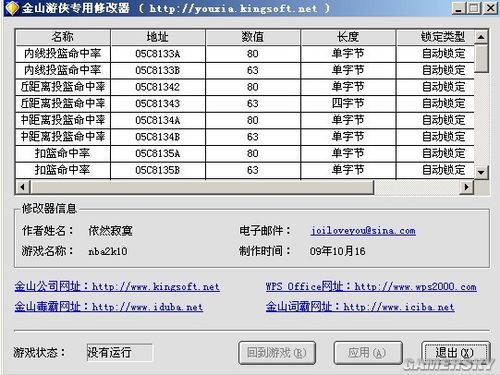Screen dimensions: 500x375
Task: Select address cell 05C8135B
Action: coord(158,170)
